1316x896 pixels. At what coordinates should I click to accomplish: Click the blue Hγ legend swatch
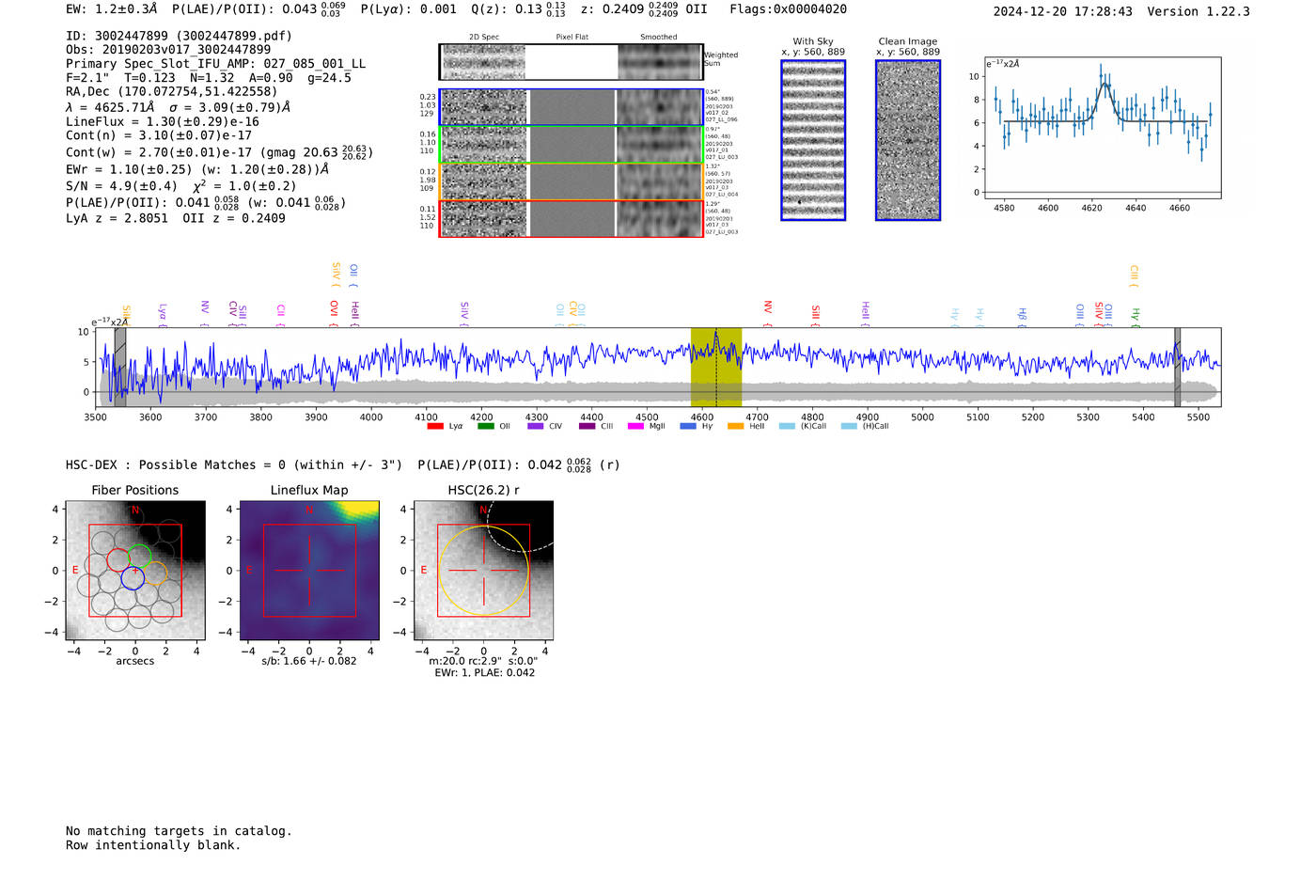(x=688, y=426)
